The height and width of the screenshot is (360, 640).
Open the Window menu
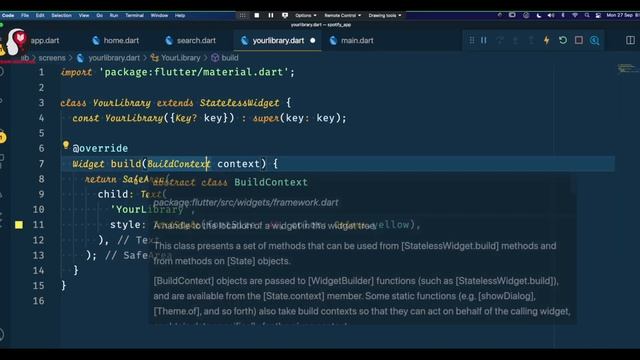tap(159, 16)
